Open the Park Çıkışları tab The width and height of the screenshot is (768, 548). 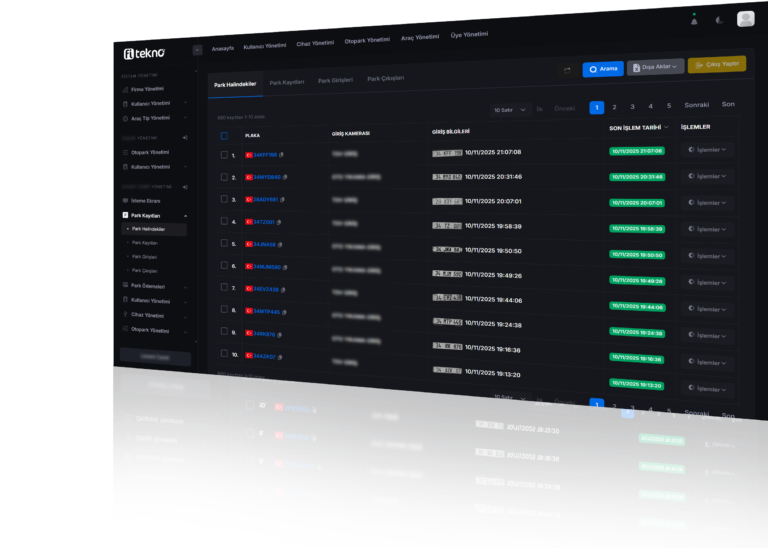point(386,78)
